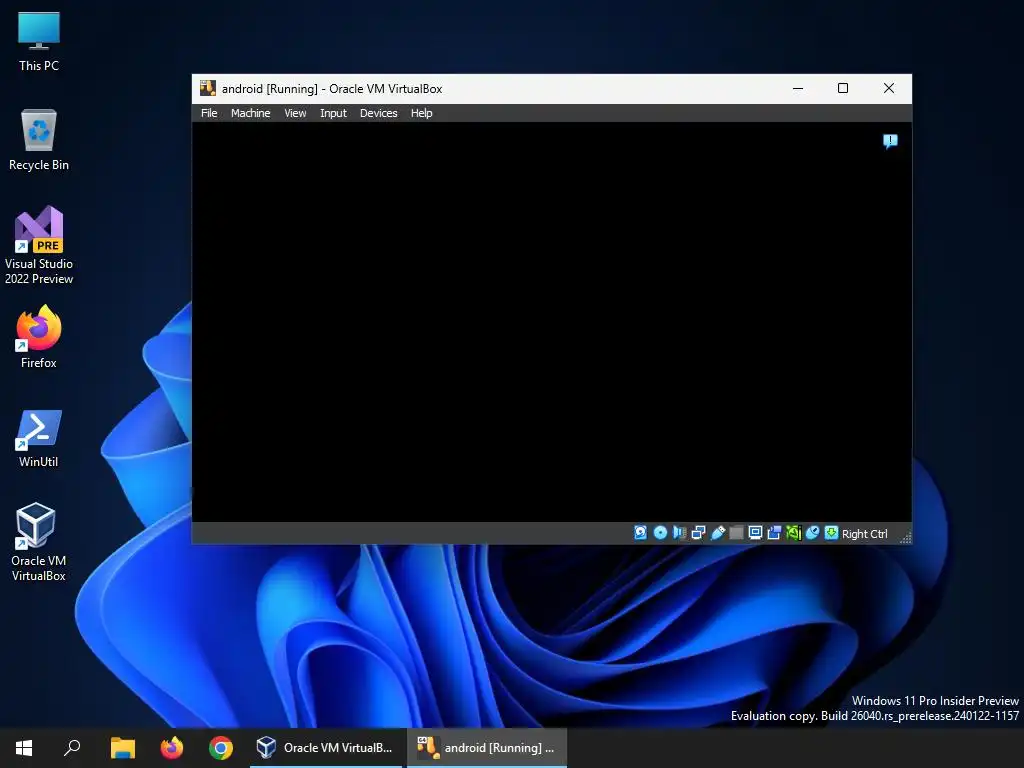Switch to Oracle VM VirtualBox Manager taskbar button
Screen dimensions: 1024x768
click(x=325, y=748)
